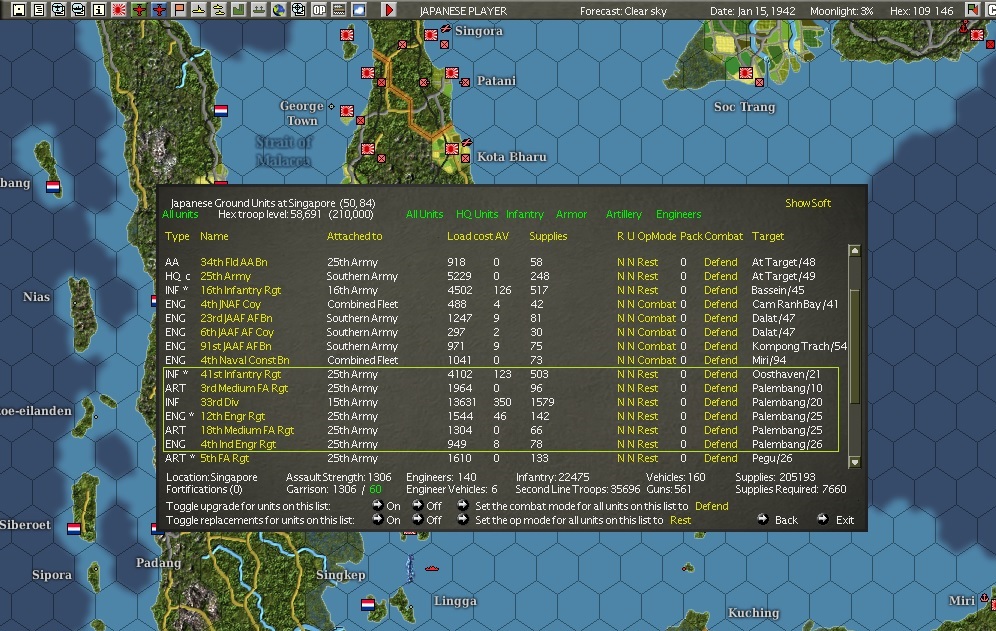Click the red anchor icon at Miri
Image resolution: width=996 pixels, height=631 pixels.
point(984,598)
